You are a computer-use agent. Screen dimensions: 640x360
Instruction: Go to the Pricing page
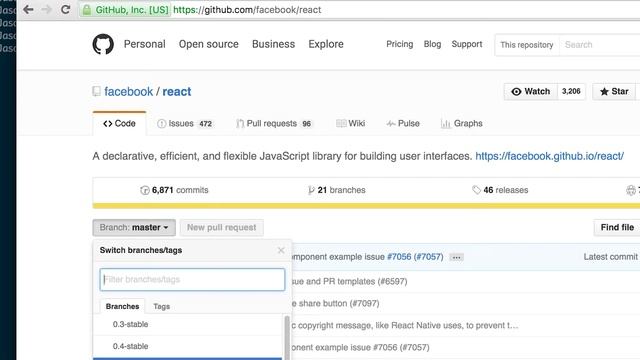tap(400, 44)
